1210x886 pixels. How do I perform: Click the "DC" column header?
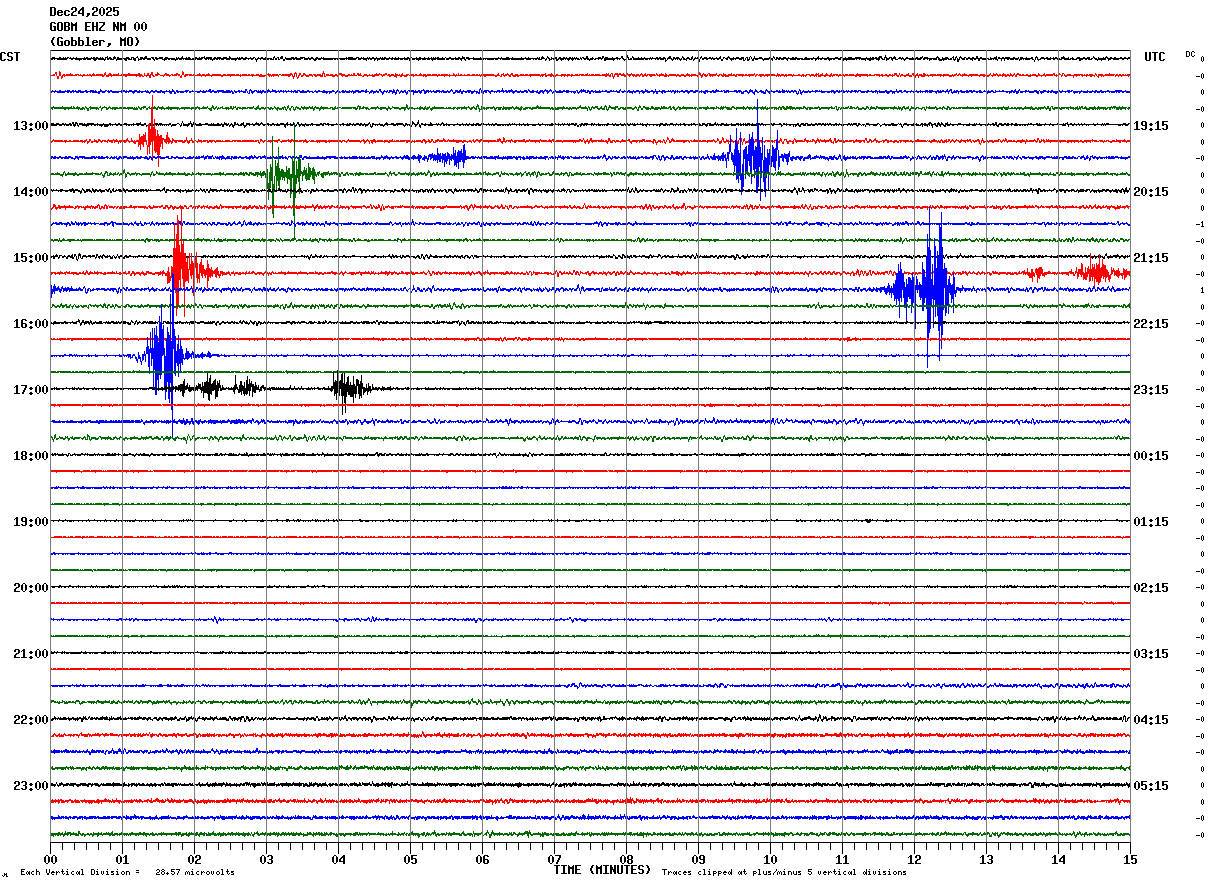(x=1190, y=54)
